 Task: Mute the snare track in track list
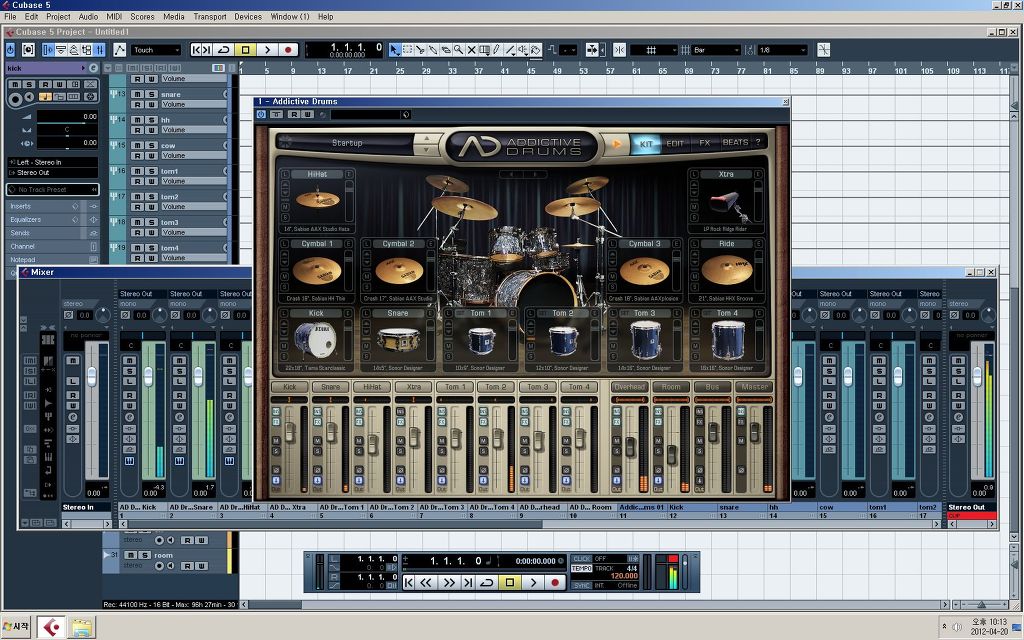click(137, 95)
